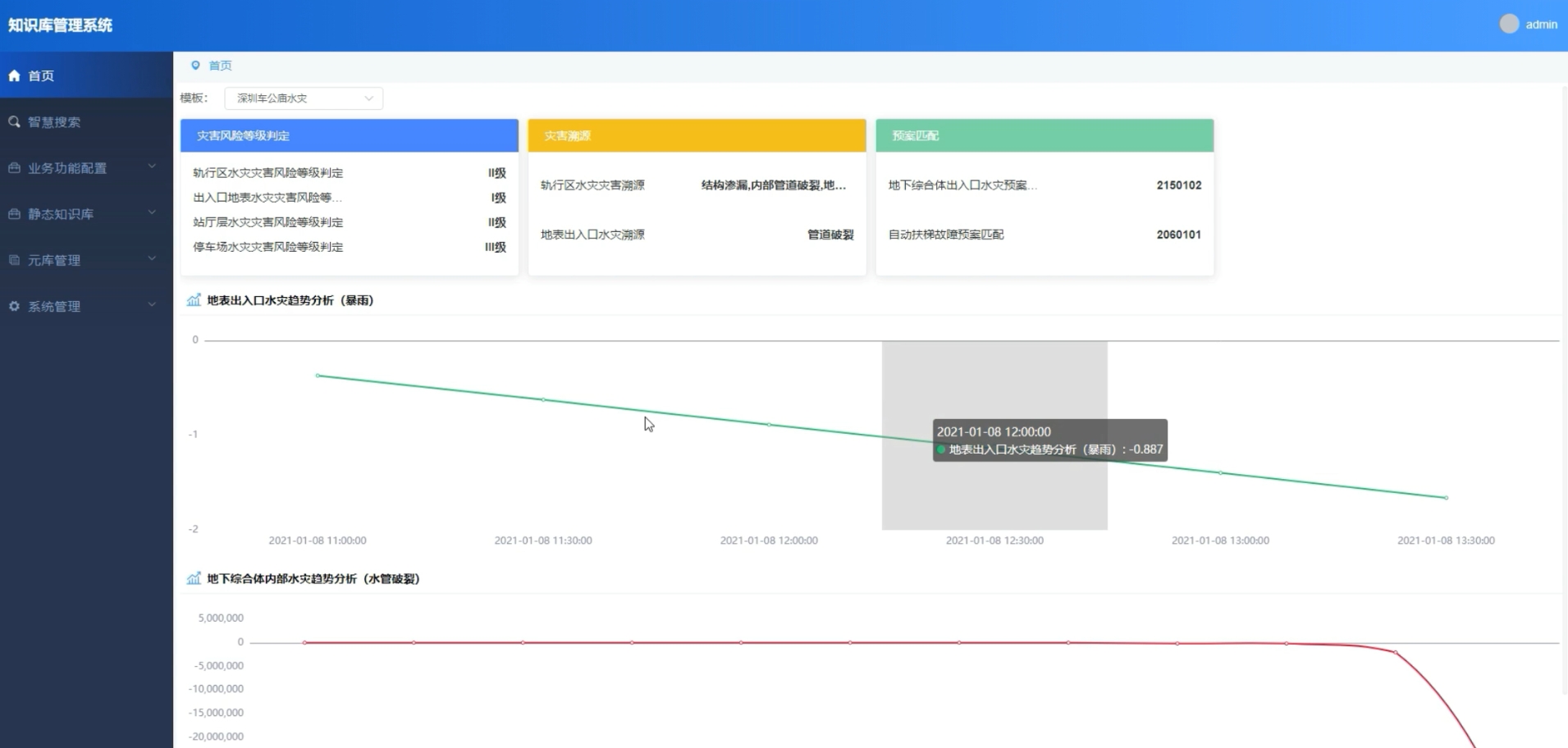The image size is (1568, 748).
Task: Click y-axis label -10,000,000
Action: [x=217, y=688]
